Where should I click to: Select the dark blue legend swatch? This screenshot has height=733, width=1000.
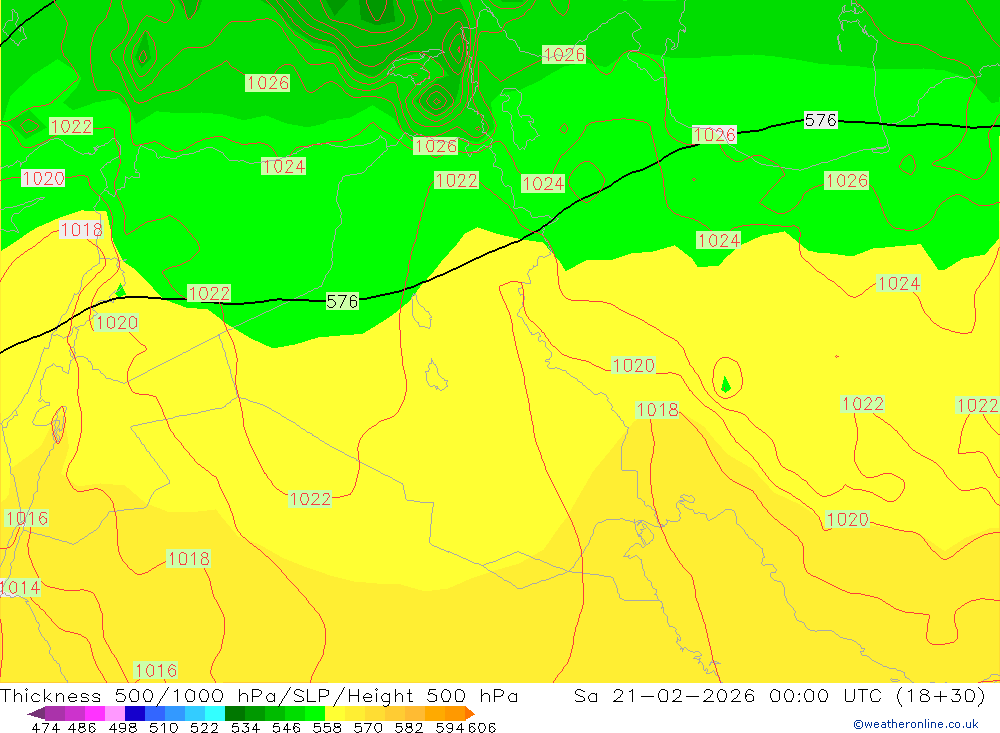[135, 713]
